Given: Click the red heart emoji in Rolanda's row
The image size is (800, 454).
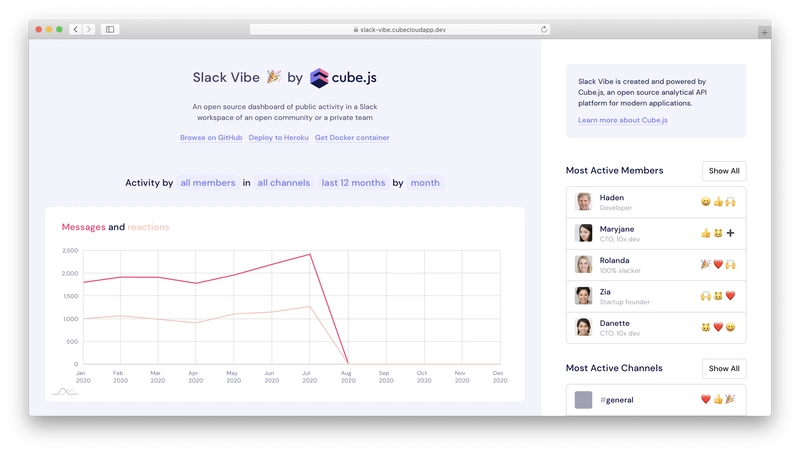Looking at the screenshot, I should point(718,264).
